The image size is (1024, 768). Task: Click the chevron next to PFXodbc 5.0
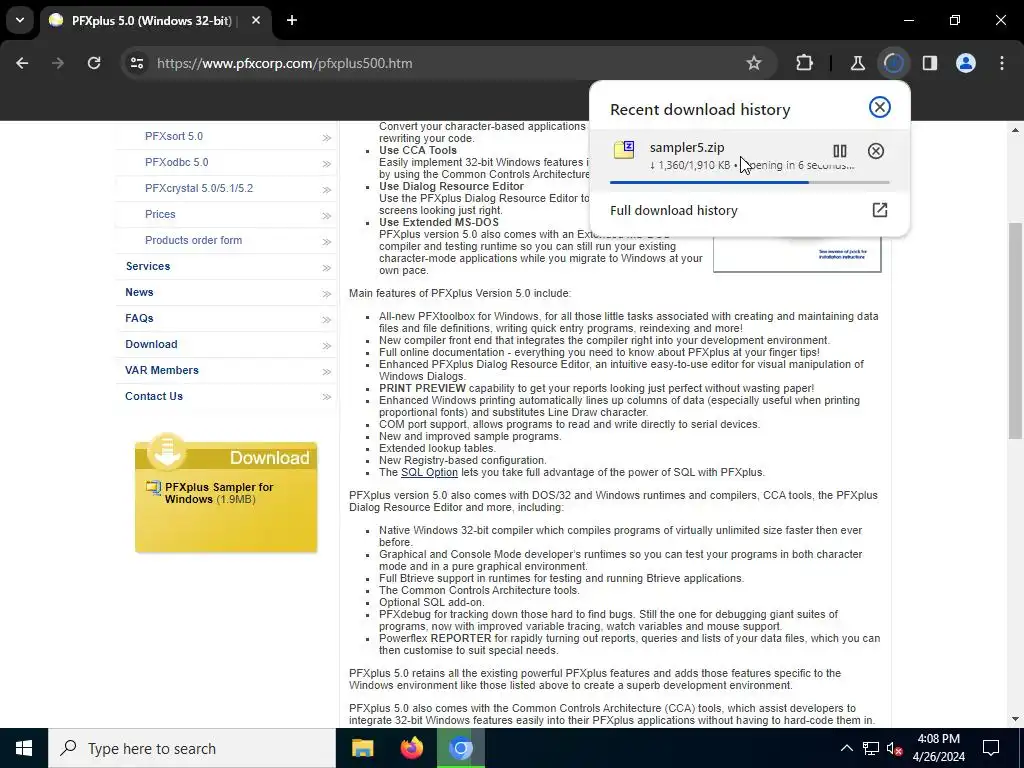[x=327, y=164]
